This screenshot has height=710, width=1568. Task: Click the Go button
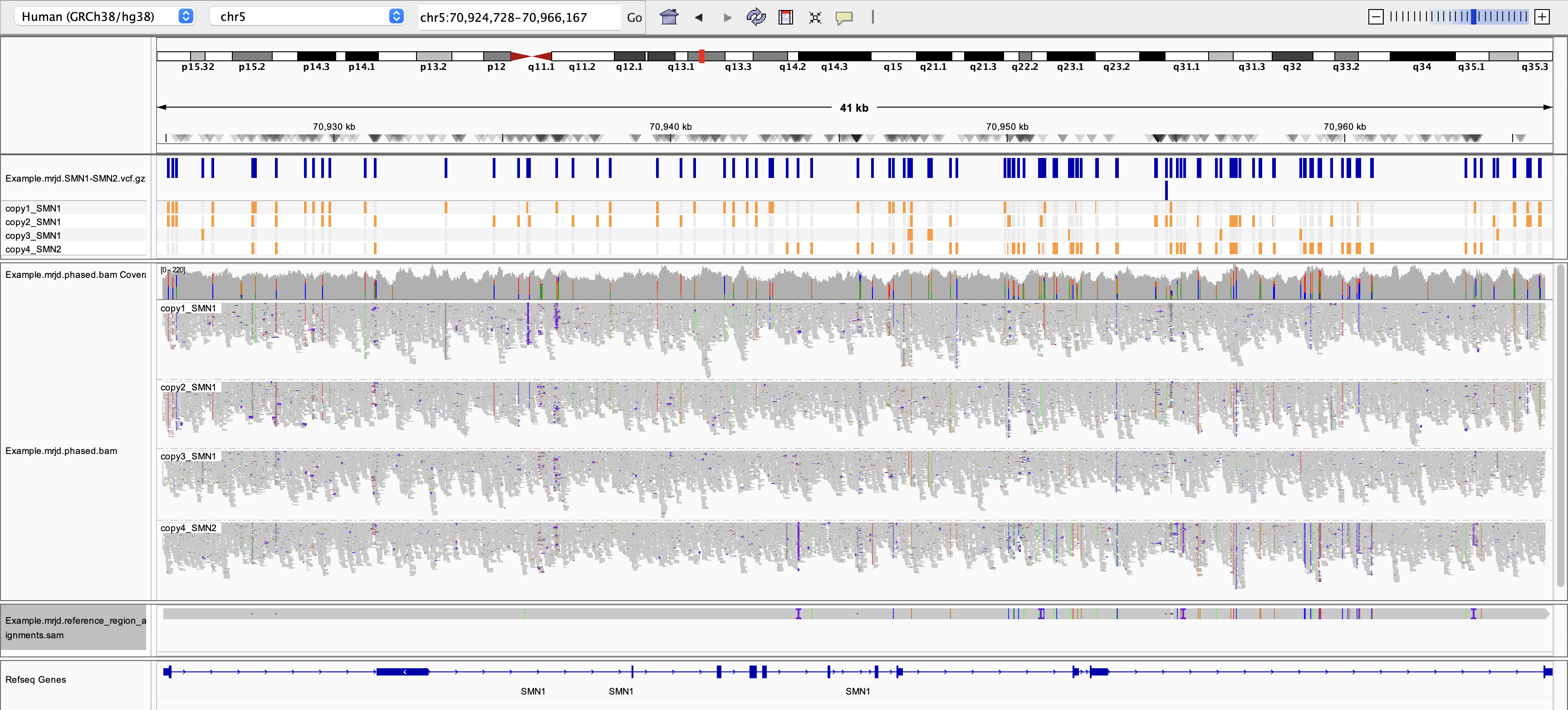coord(634,17)
